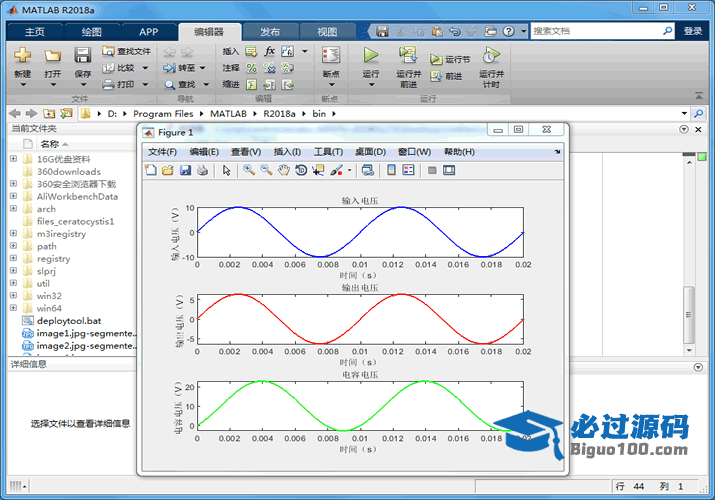Select the Pan hand tool
Viewport: 715px width, 500px height.
point(284,170)
